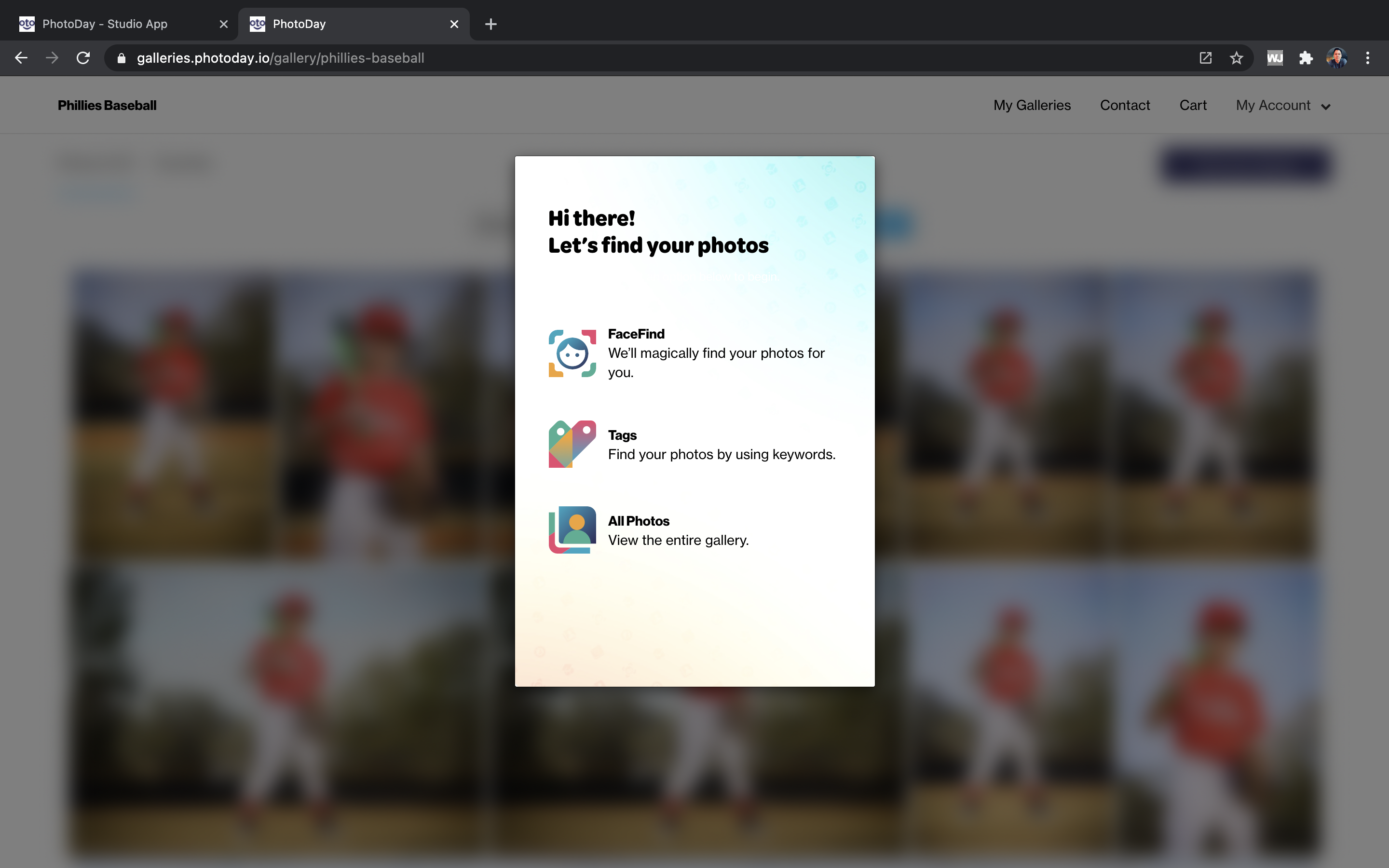This screenshot has width=1389, height=868.
Task: Reload the gallery page
Action: coord(83,58)
